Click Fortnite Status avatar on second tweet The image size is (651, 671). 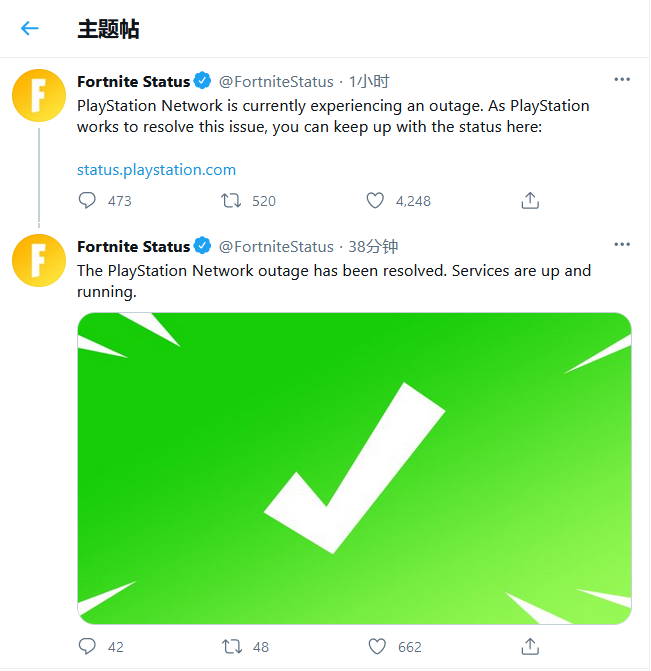[39, 261]
